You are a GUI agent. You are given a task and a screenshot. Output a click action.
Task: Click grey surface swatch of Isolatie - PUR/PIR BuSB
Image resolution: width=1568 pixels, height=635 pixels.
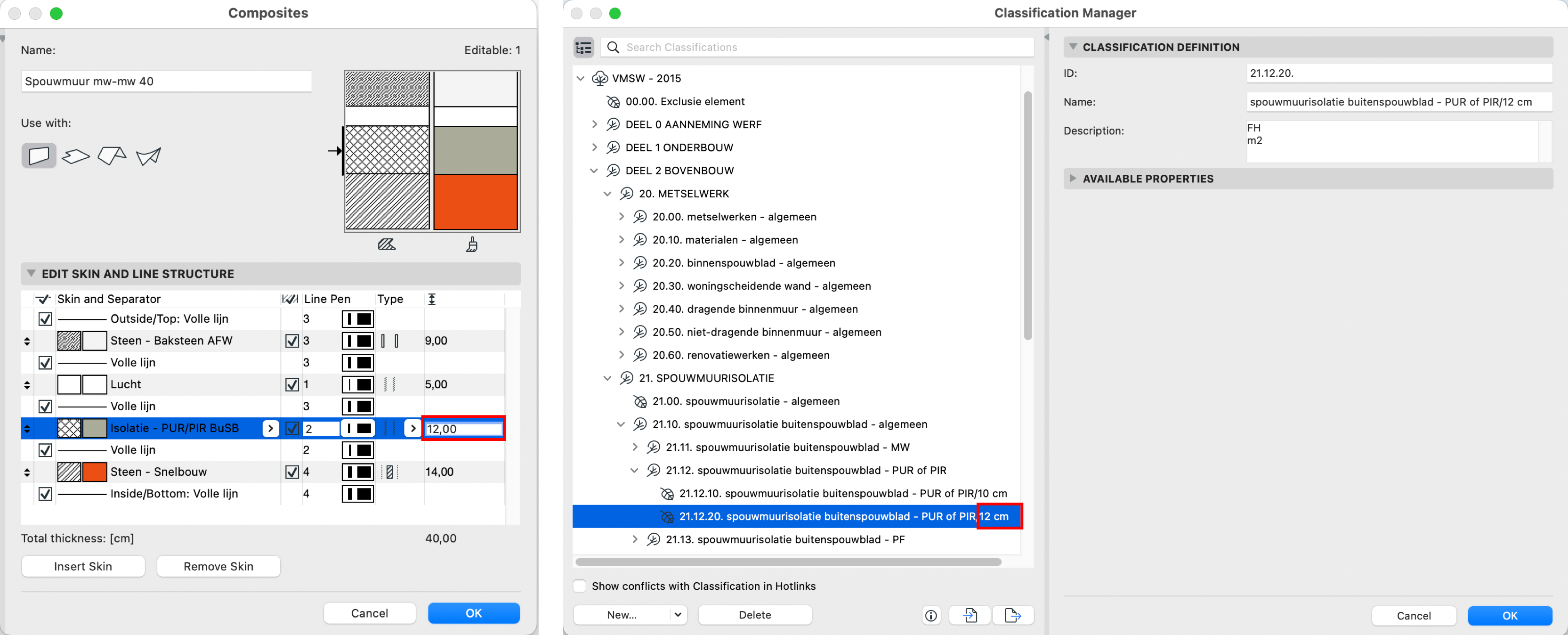point(94,429)
